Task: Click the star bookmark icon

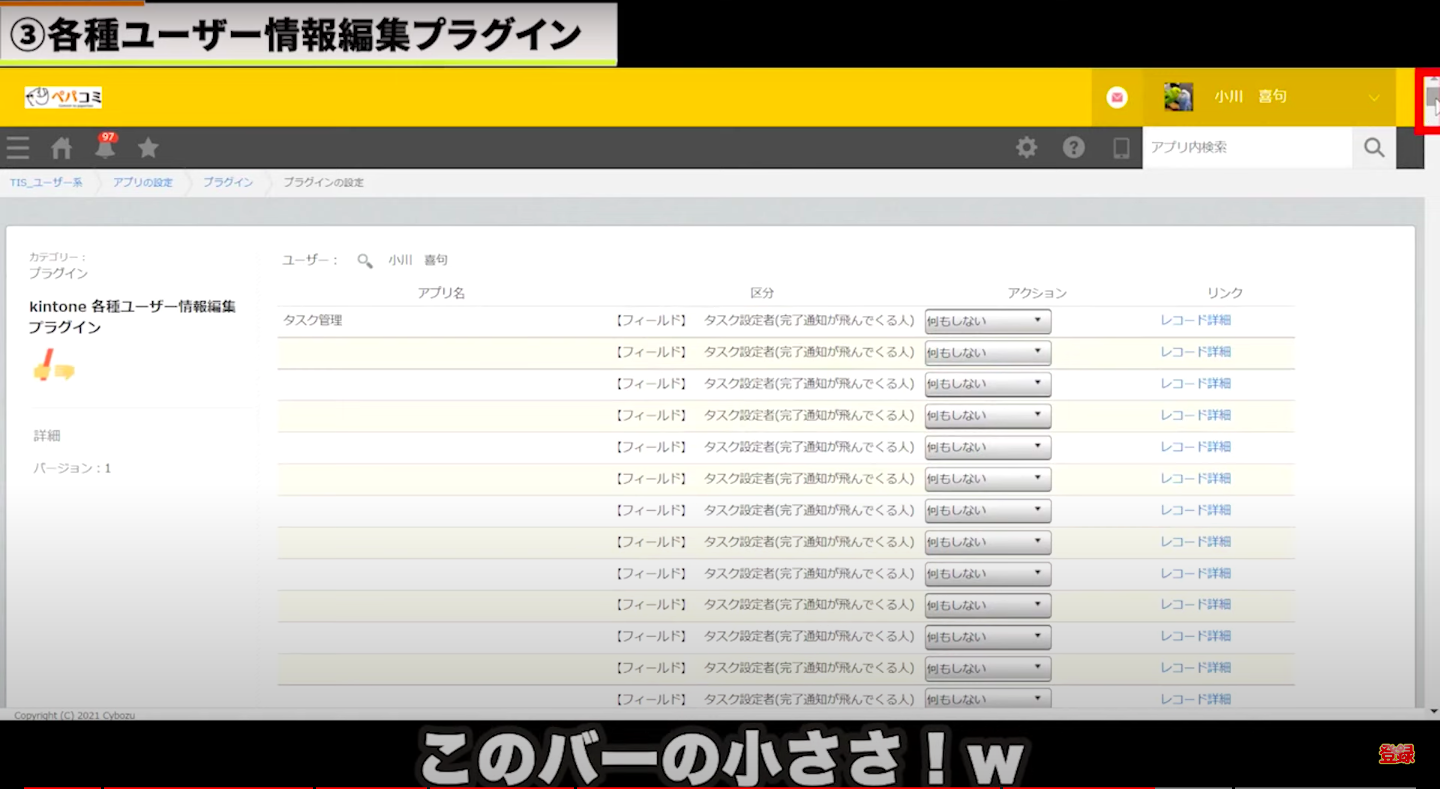Action: pyautogui.click(x=148, y=148)
